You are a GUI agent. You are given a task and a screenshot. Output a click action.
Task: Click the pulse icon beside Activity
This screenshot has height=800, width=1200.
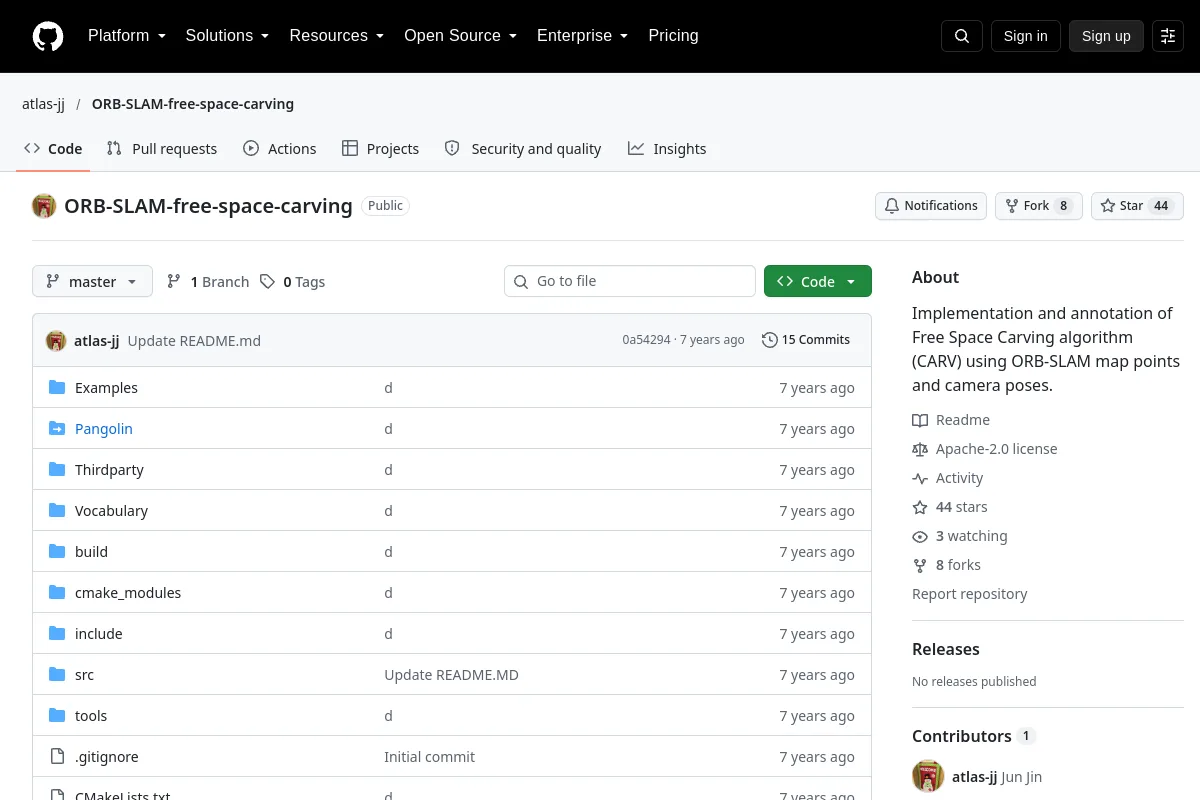click(920, 479)
